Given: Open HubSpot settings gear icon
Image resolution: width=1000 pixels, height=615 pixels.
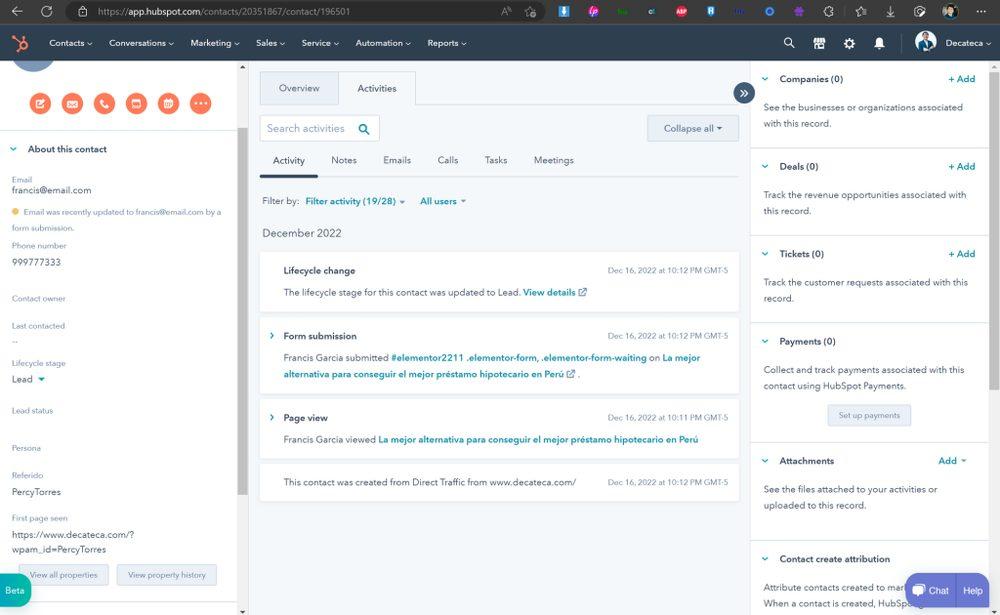Looking at the screenshot, I should [849, 43].
